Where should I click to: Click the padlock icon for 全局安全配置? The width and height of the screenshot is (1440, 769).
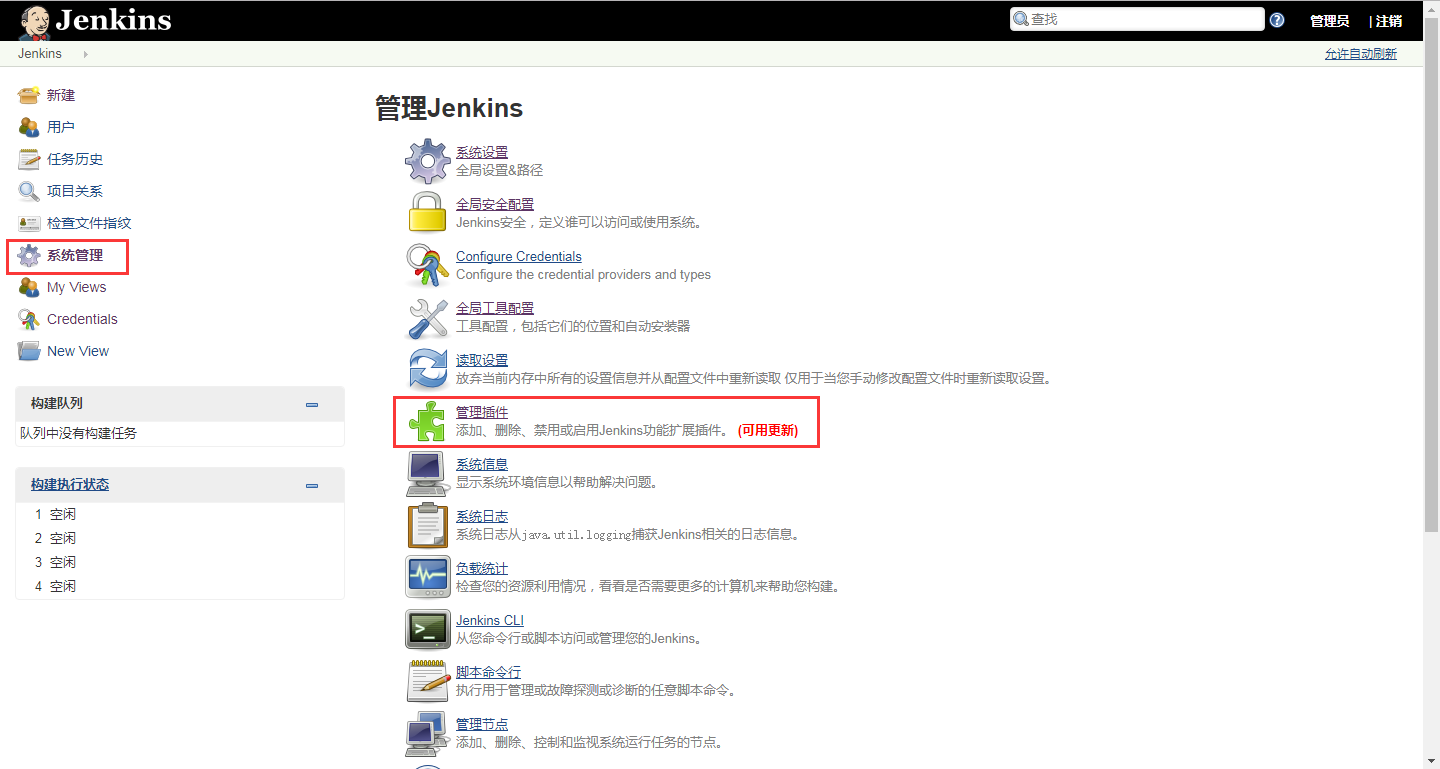point(428,213)
